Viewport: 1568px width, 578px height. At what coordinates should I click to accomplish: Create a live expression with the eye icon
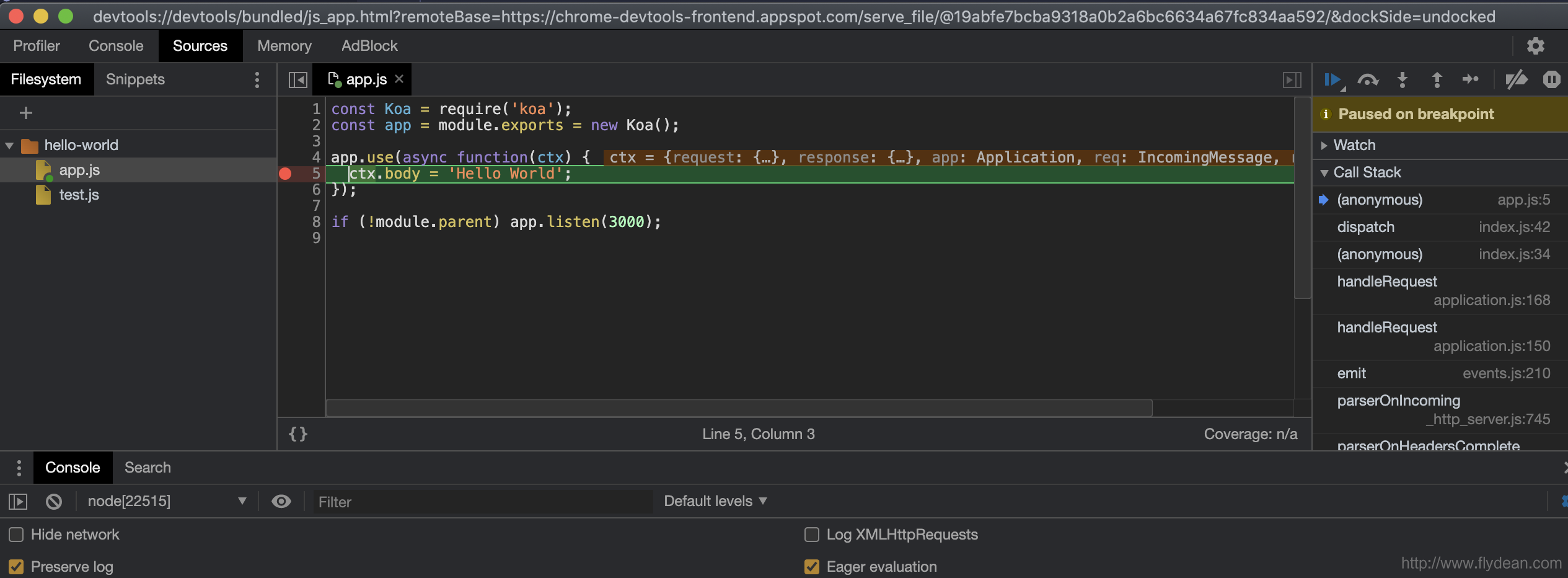coord(282,501)
